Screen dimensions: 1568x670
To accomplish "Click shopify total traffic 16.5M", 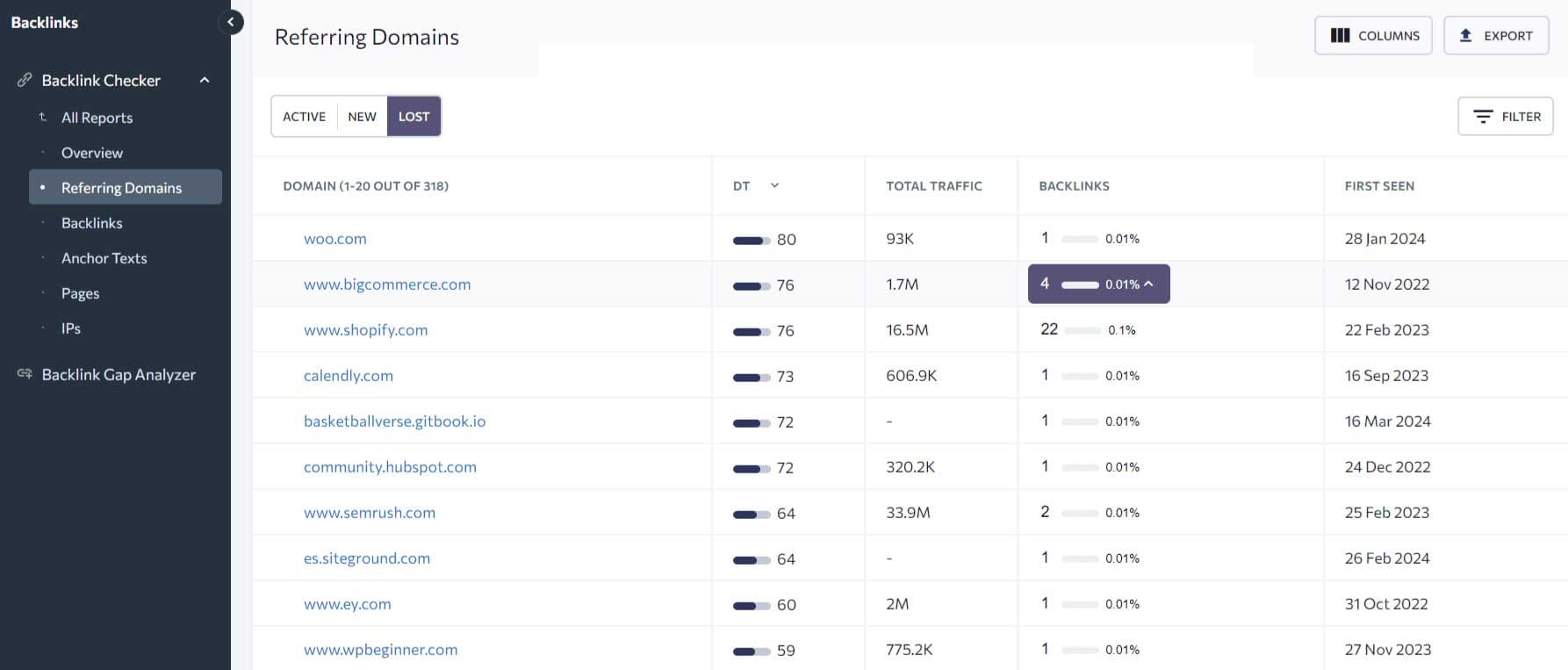I will [907, 330].
